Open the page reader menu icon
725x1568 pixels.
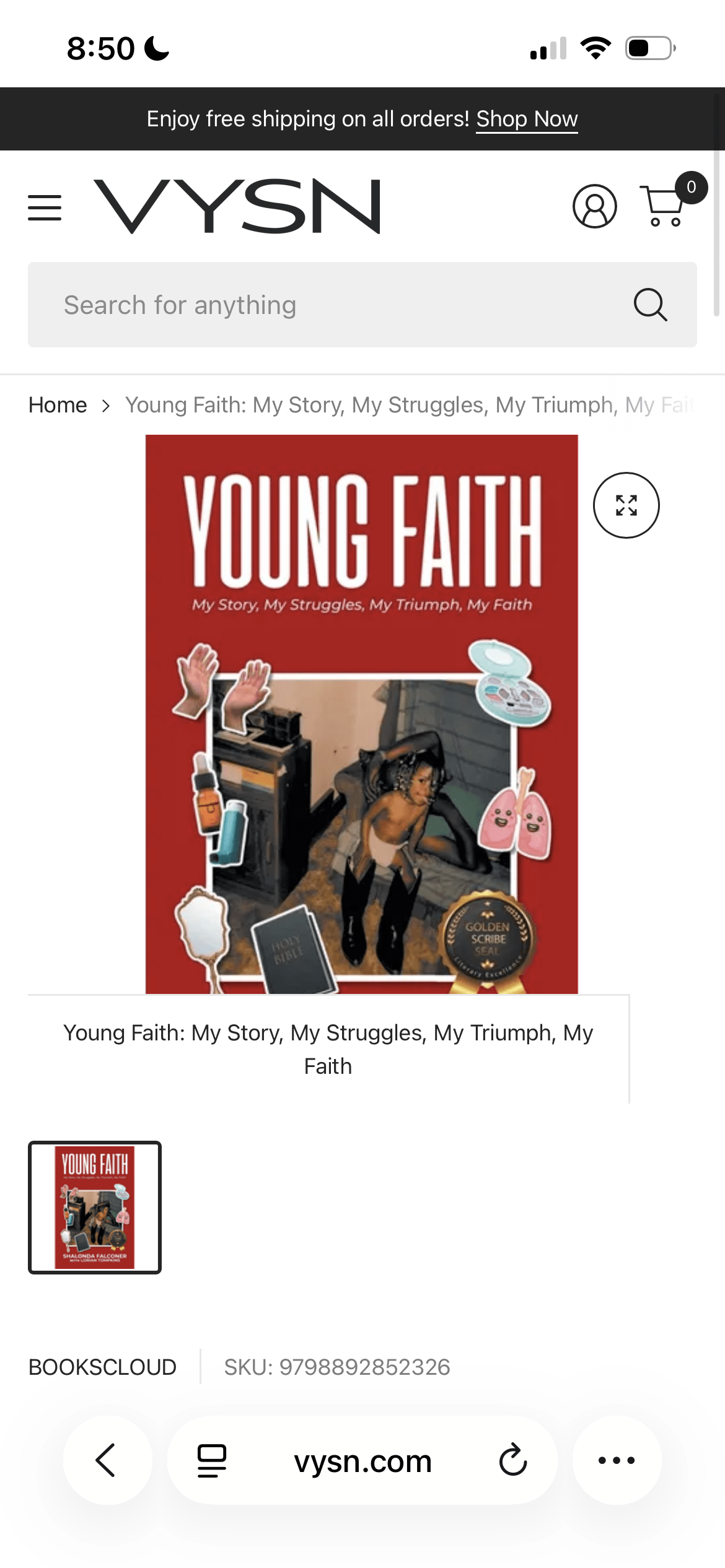[211, 1461]
